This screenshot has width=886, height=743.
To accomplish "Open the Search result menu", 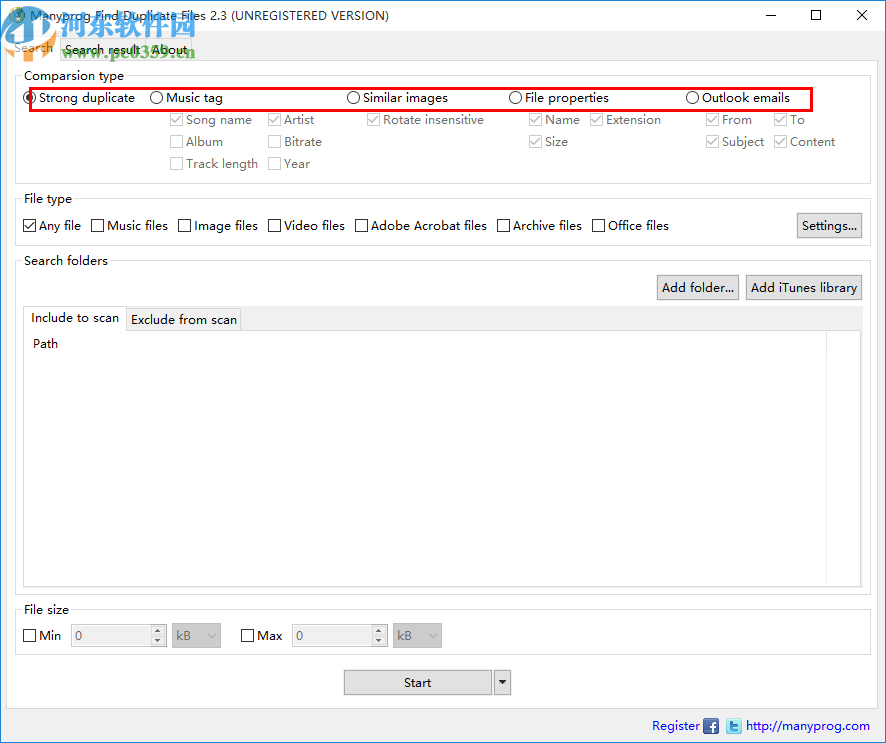I will click(x=102, y=49).
